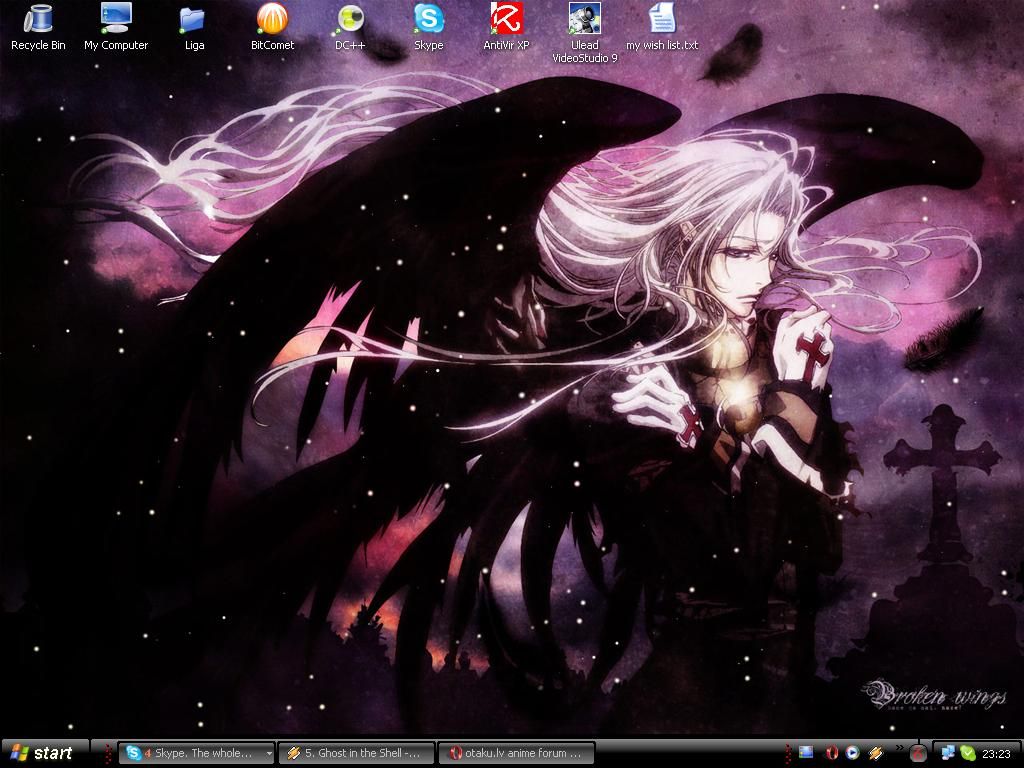Expand hidden quick launch items chevron

click(899, 748)
